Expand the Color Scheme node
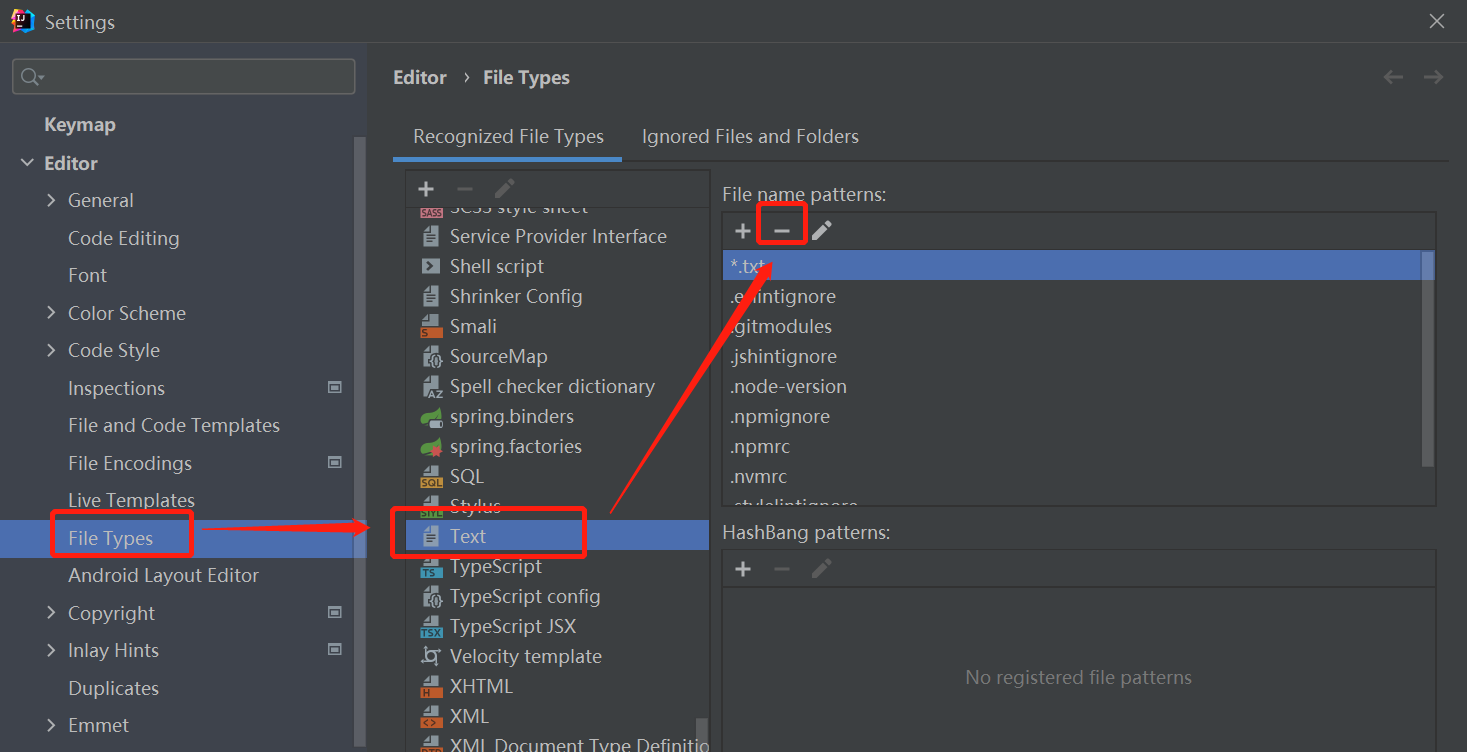Image resolution: width=1467 pixels, height=752 pixels. pos(51,313)
